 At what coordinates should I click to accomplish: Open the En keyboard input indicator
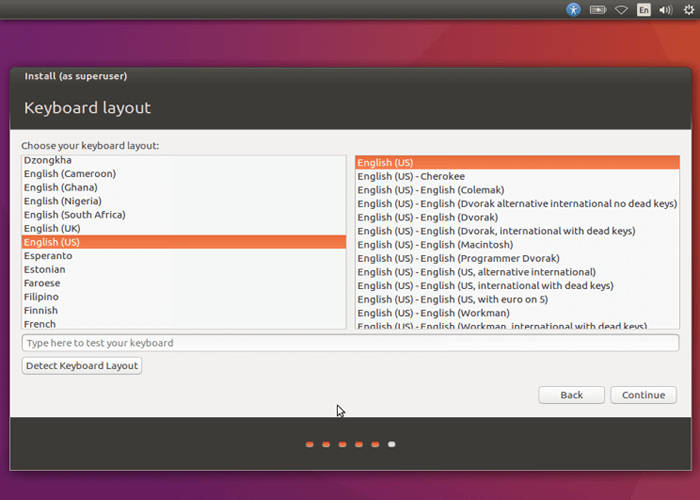tap(643, 9)
